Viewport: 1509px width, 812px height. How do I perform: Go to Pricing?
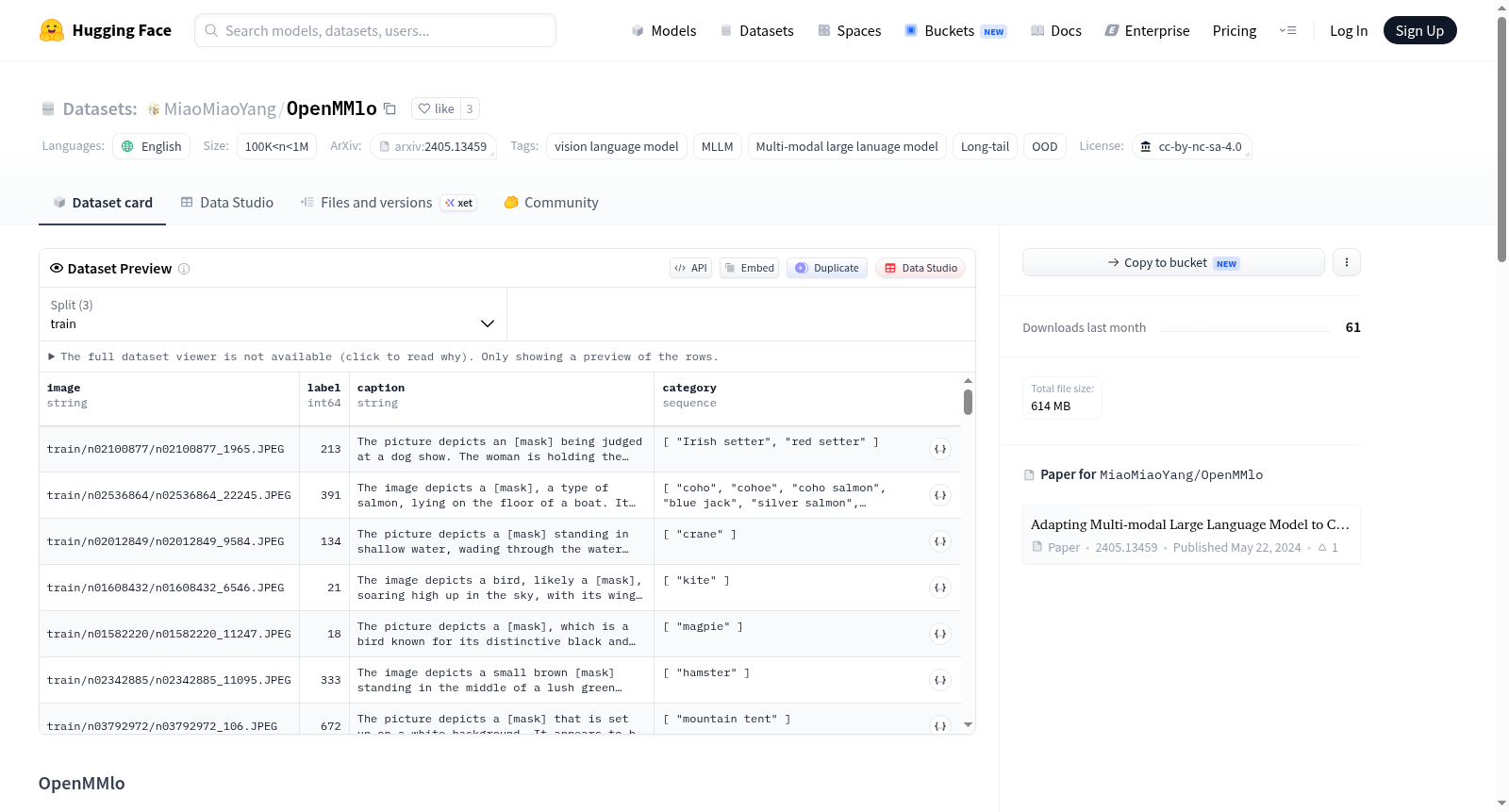point(1235,30)
